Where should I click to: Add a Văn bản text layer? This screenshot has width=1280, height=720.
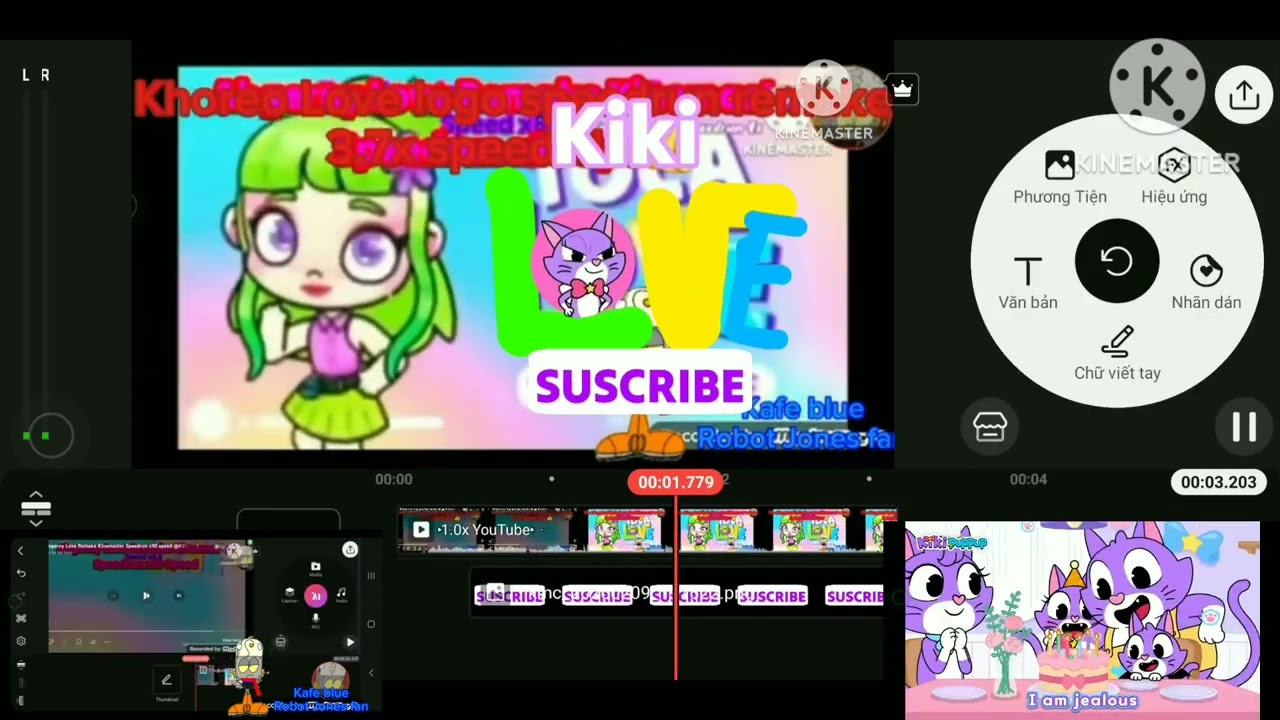1027,282
